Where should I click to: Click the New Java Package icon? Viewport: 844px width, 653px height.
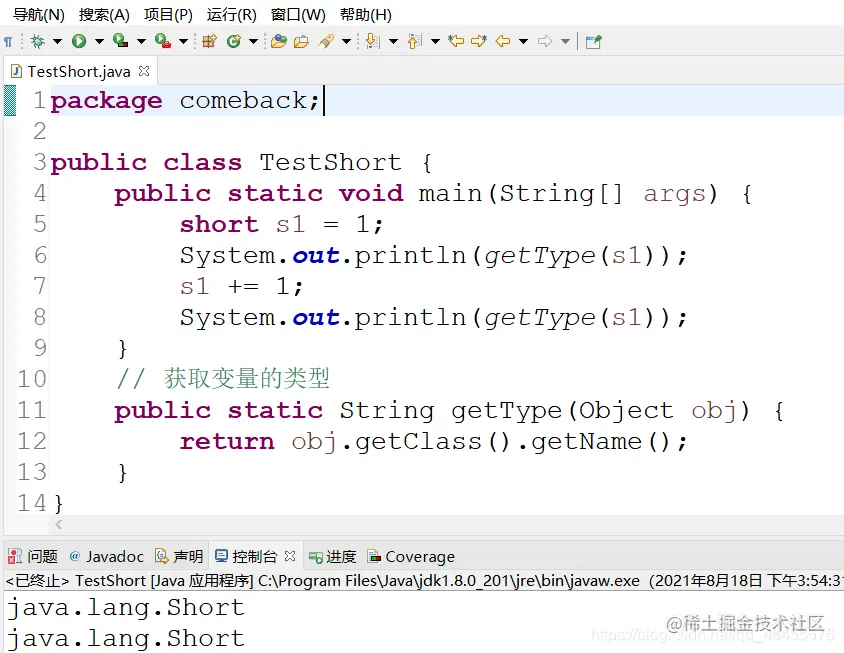pos(209,41)
